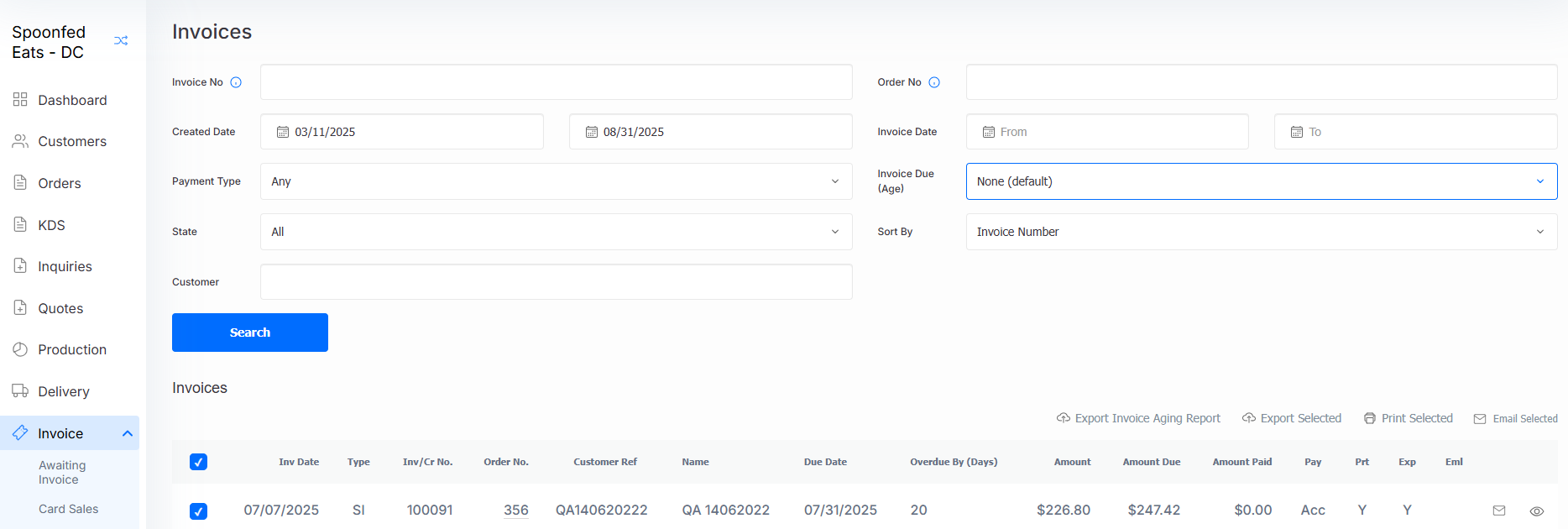Click the Delivery truck icon
The width and height of the screenshot is (1568, 529).
pyautogui.click(x=20, y=390)
